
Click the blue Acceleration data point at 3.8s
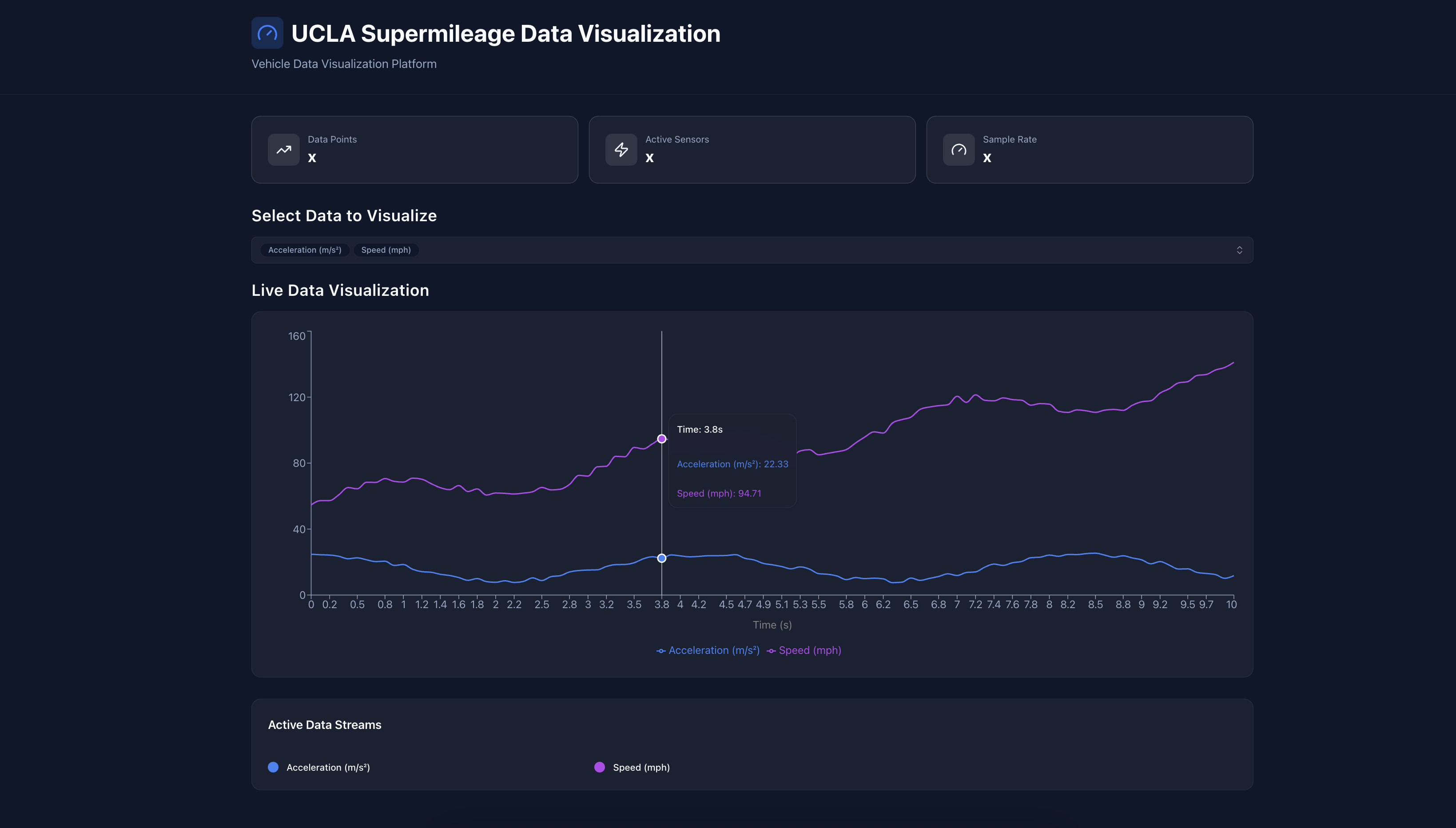tap(662, 558)
